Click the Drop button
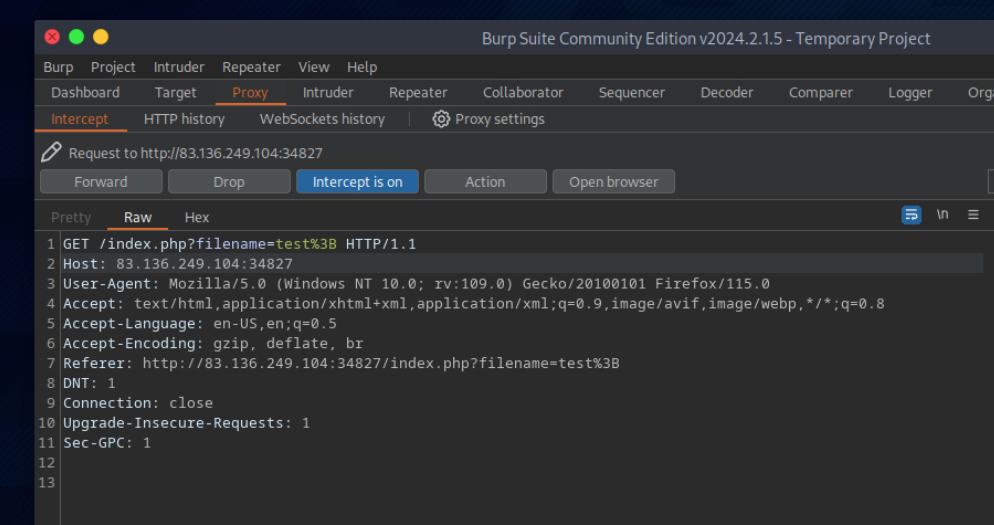 (229, 182)
